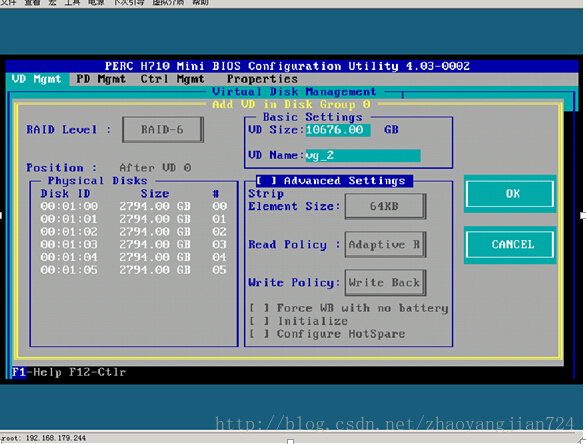586x444 pixels.
Task: Select physical disk 00:01:03 row
Action: 133,244
